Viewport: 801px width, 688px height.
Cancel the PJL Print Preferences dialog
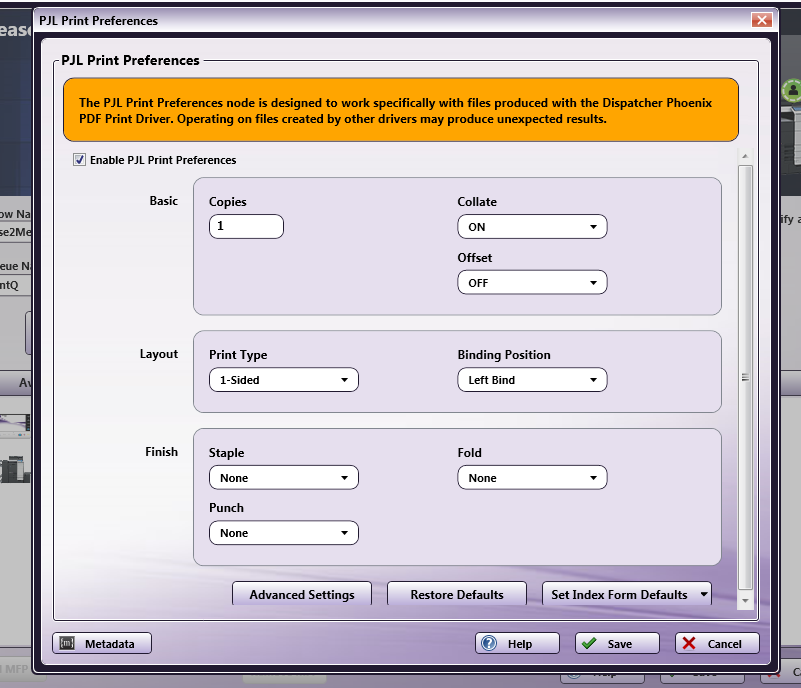[x=717, y=644]
